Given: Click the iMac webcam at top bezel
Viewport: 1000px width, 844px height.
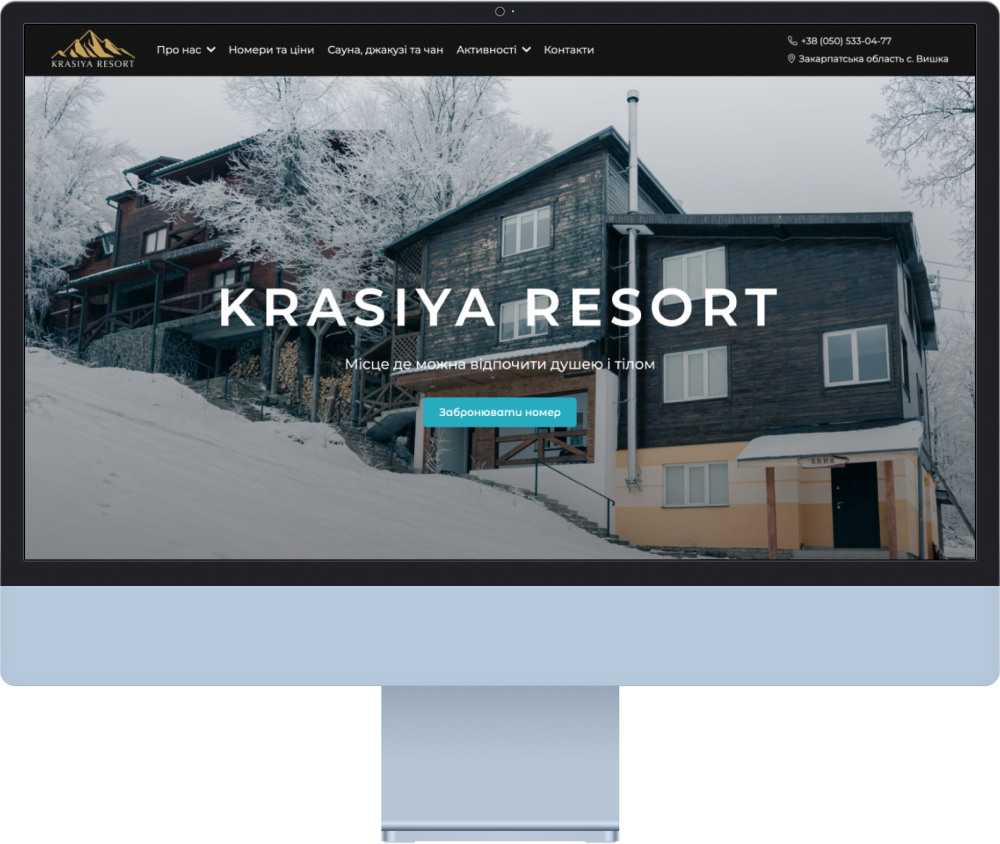Looking at the screenshot, I should (499, 11).
